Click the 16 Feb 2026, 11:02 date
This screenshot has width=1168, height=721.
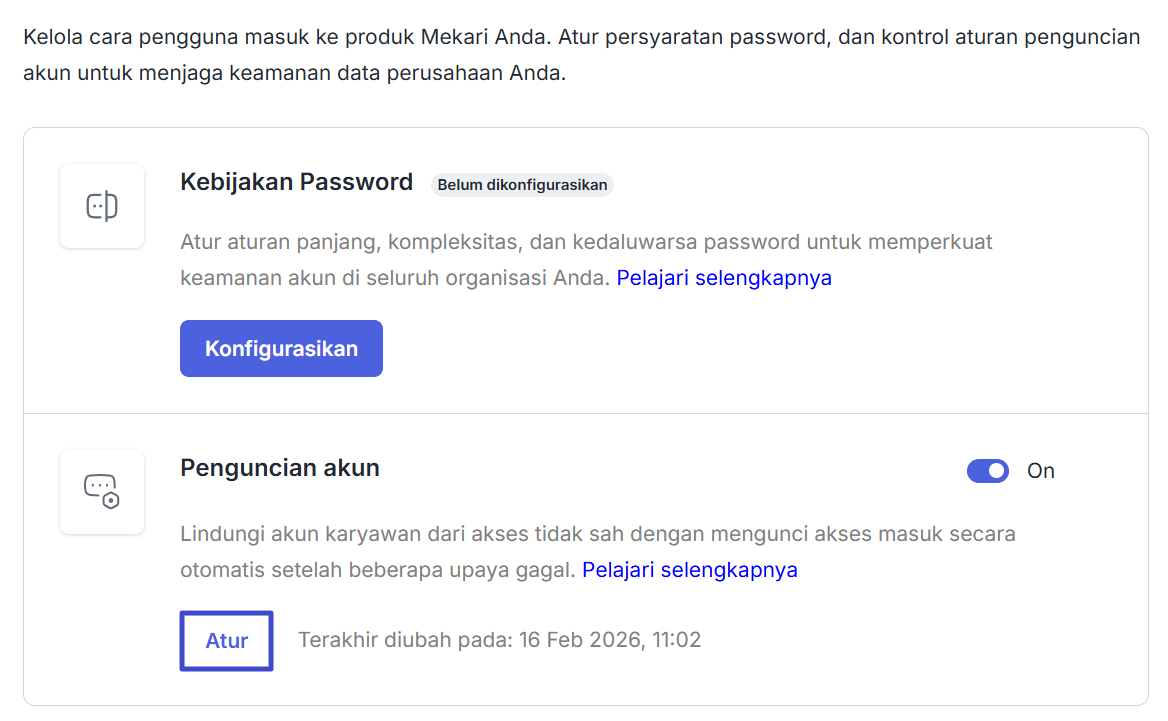[610, 640]
